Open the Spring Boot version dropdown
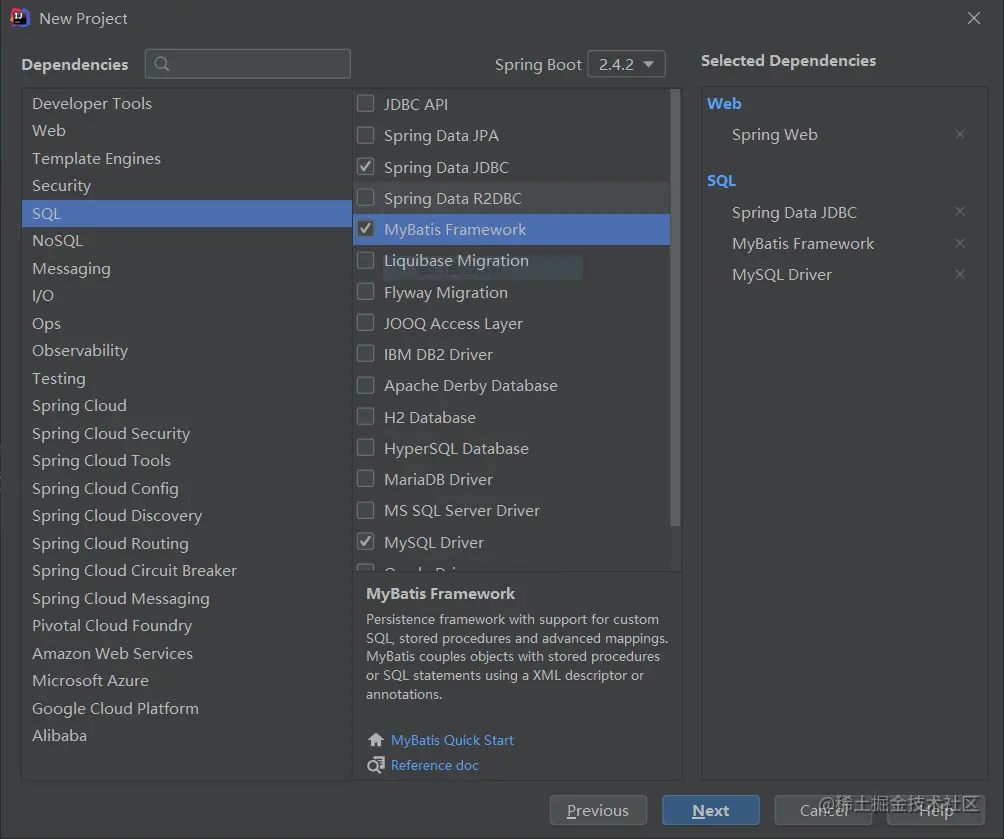This screenshot has width=1004, height=839. click(x=626, y=64)
